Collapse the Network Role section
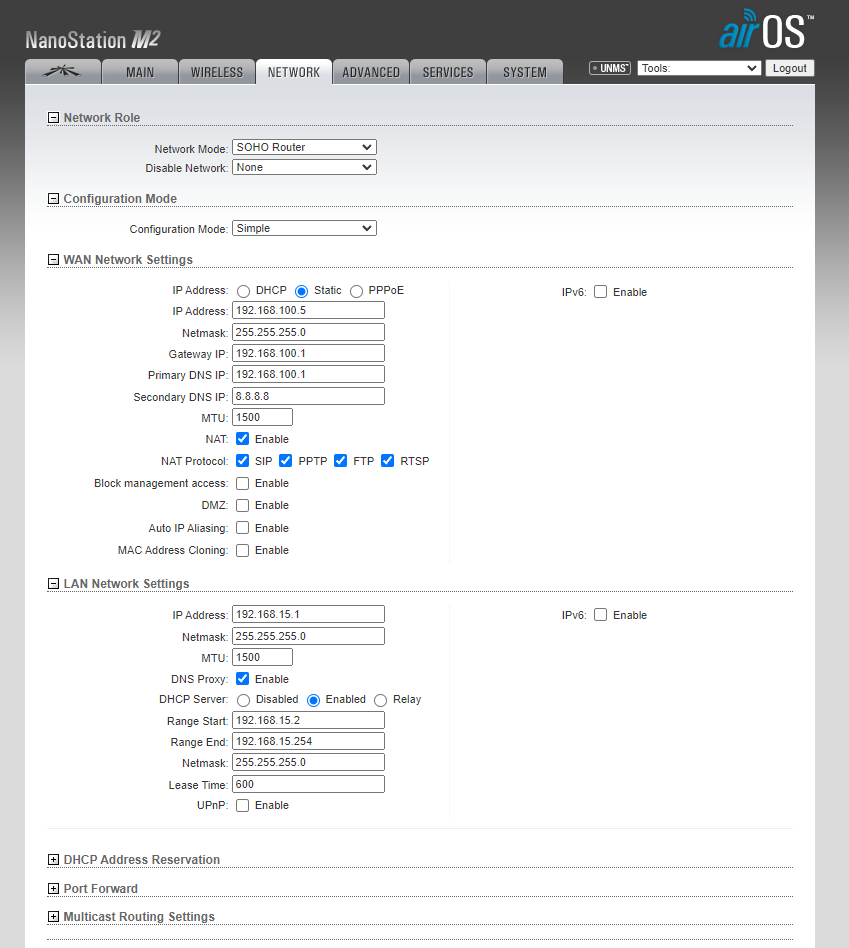 [53, 118]
